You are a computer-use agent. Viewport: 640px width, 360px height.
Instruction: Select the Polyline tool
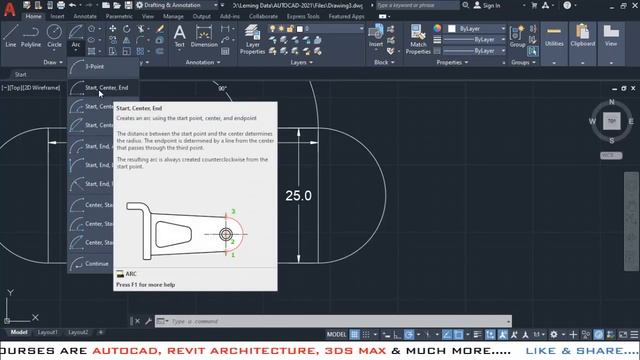[x=31, y=36]
